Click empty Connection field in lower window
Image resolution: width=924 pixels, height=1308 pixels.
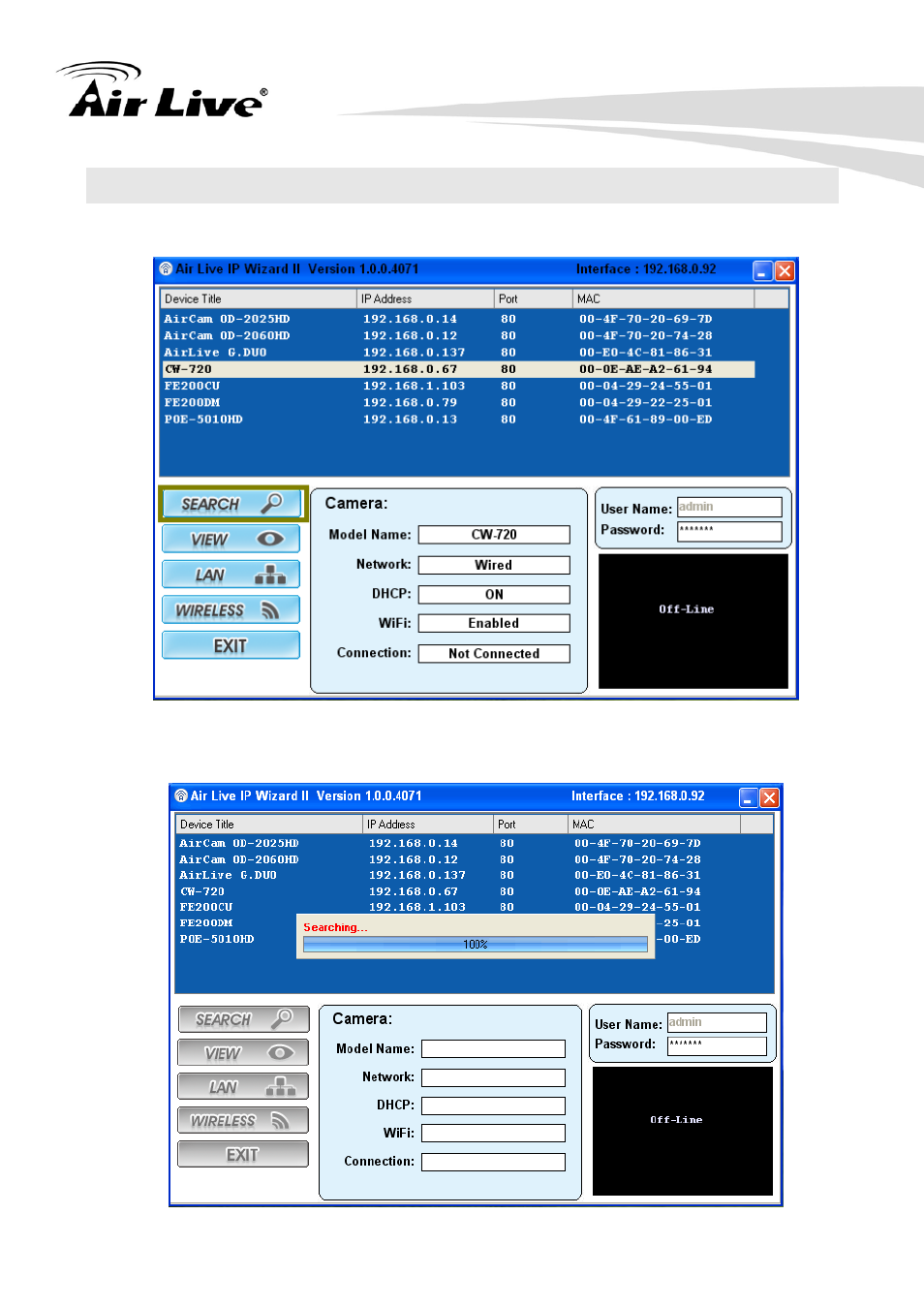[493, 1162]
